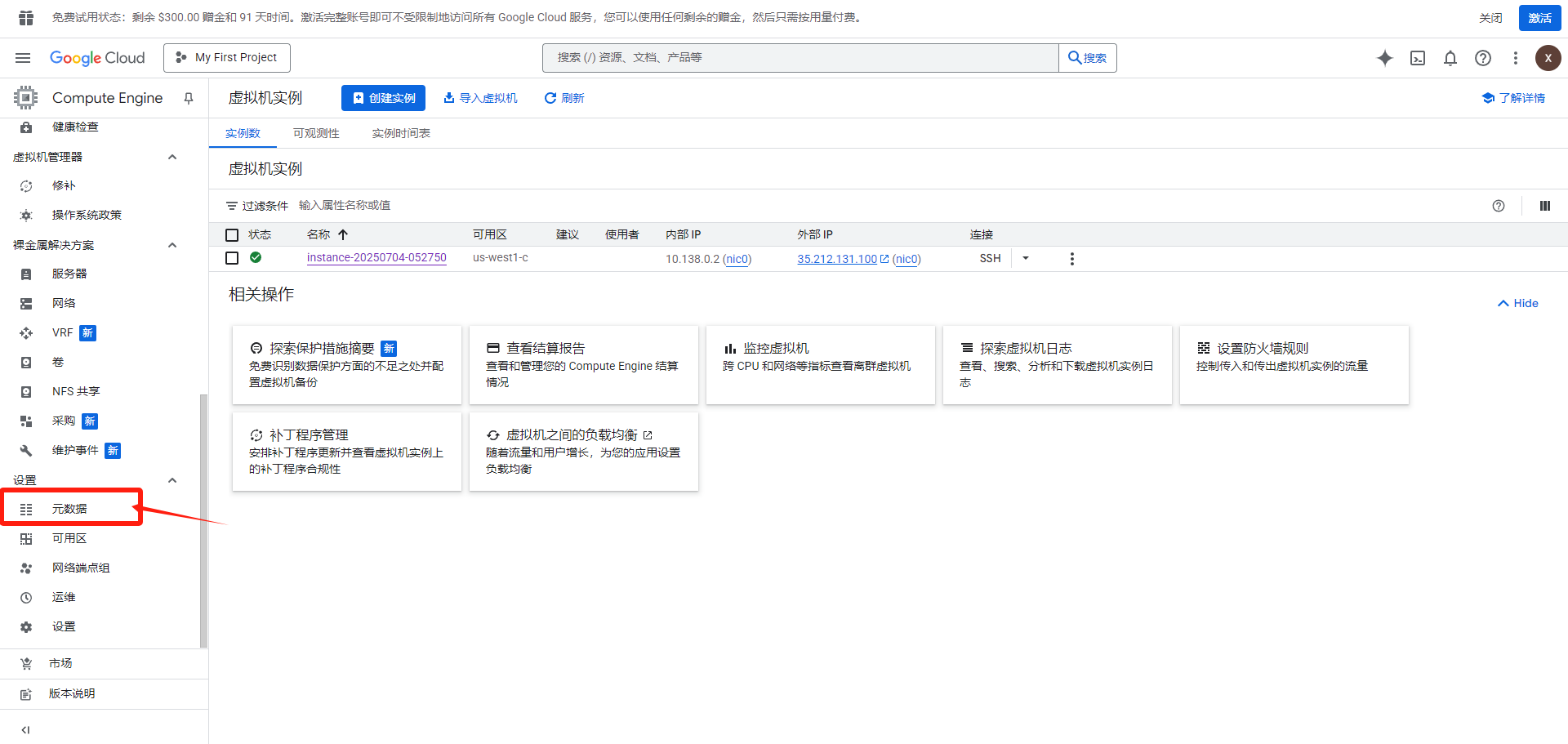The height and width of the screenshot is (744, 1568).
Task: Click the green running status icon
Action: 256,257
